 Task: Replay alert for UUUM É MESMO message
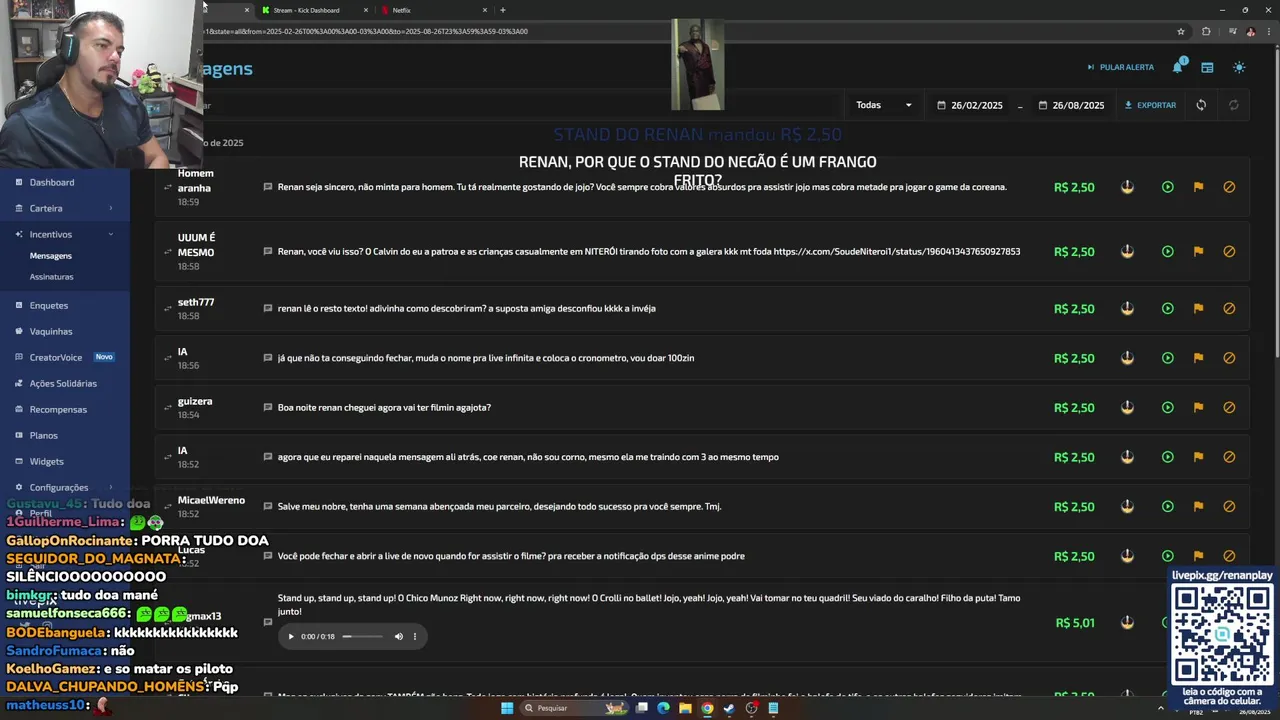point(1167,252)
